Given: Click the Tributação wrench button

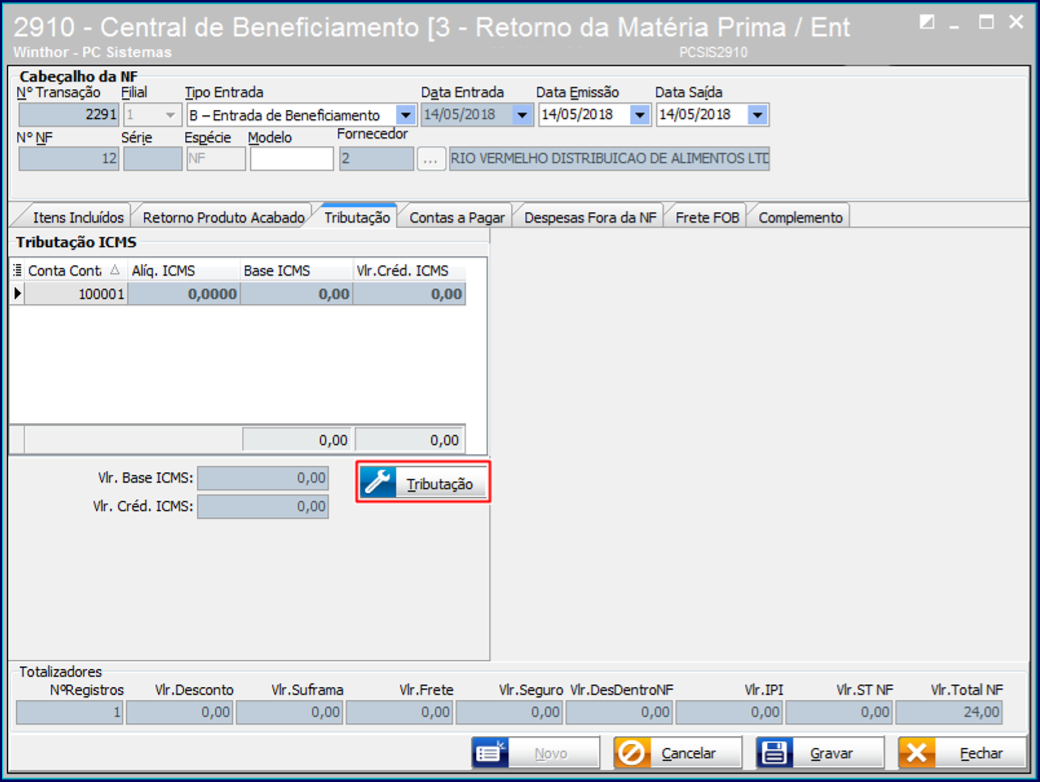Looking at the screenshot, I should pos(423,482).
